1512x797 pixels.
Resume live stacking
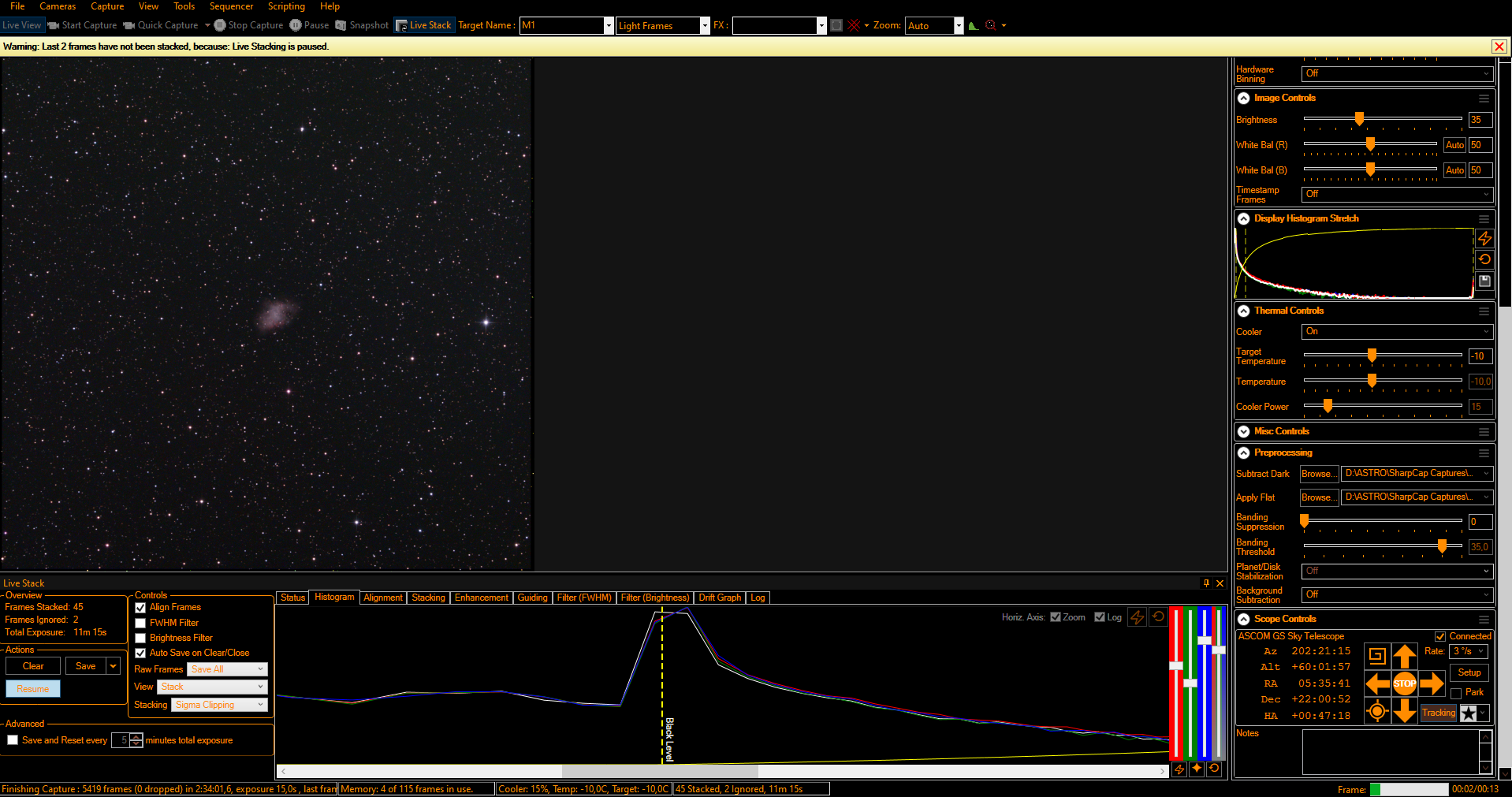point(33,689)
